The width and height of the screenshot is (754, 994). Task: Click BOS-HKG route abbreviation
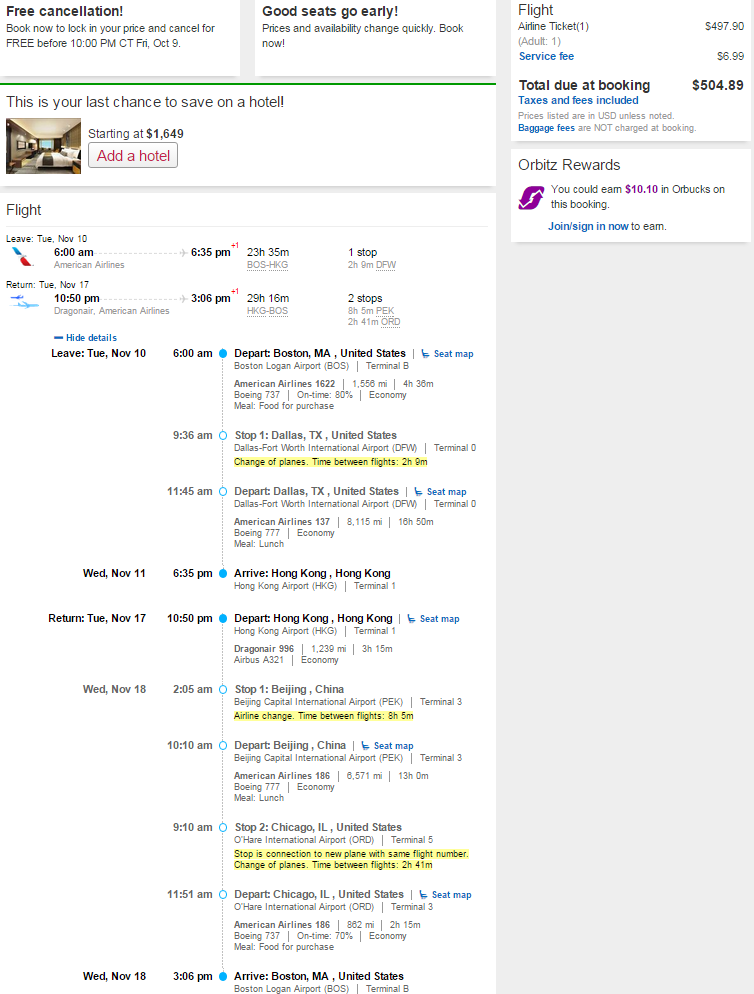pyautogui.click(x=267, y=265)
